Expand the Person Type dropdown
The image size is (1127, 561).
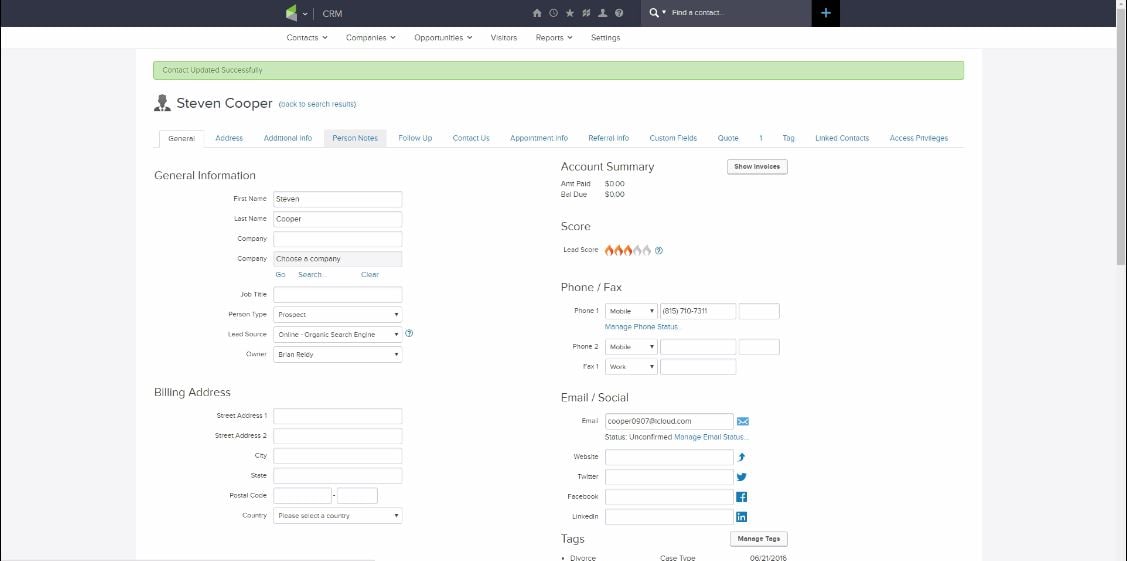click(x=337, y=314)
